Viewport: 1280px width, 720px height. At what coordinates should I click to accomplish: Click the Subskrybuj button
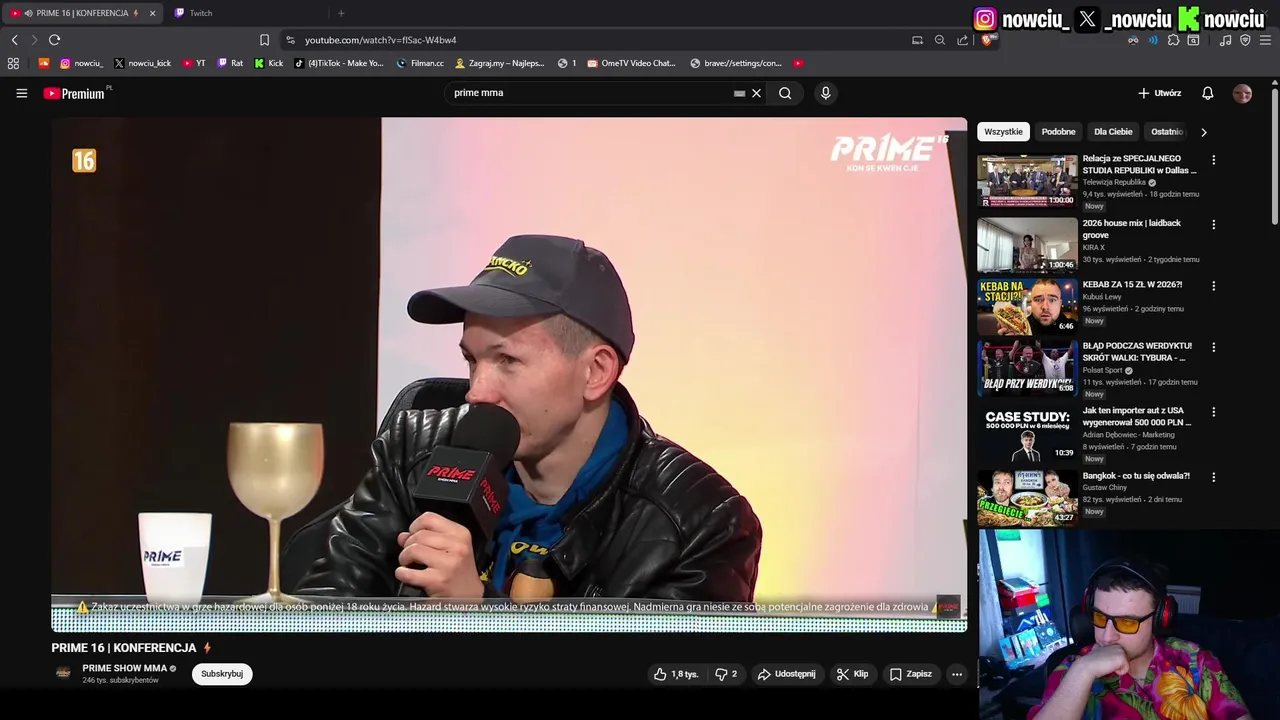pyautogui.click(x=222, y=674)
